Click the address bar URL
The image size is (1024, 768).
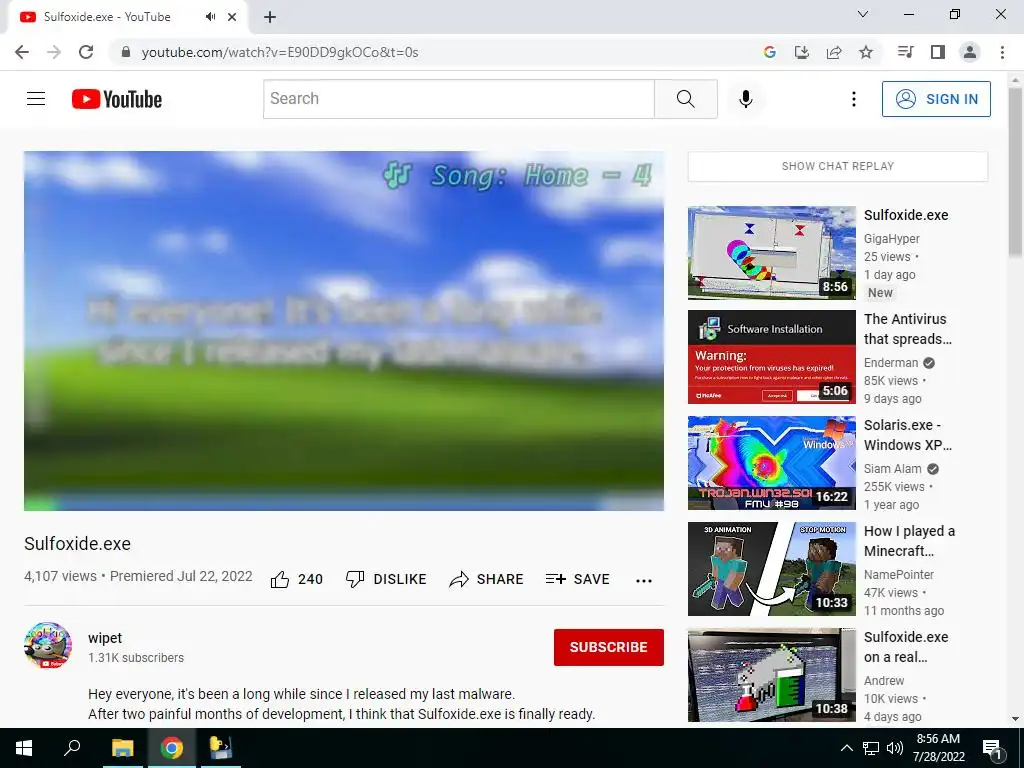tap(280, 52)
